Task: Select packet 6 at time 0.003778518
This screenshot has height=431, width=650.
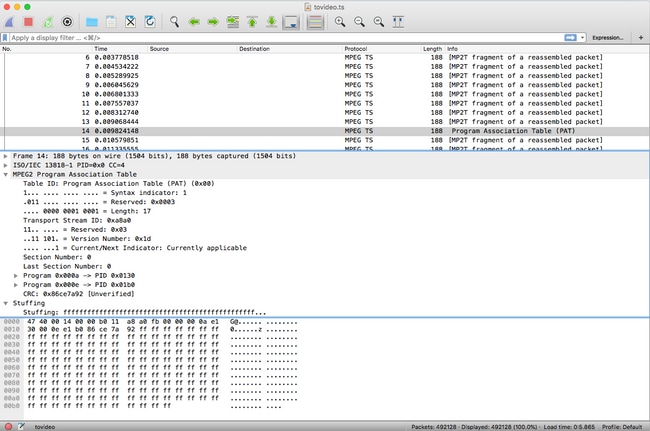Action: pos(325,58)
